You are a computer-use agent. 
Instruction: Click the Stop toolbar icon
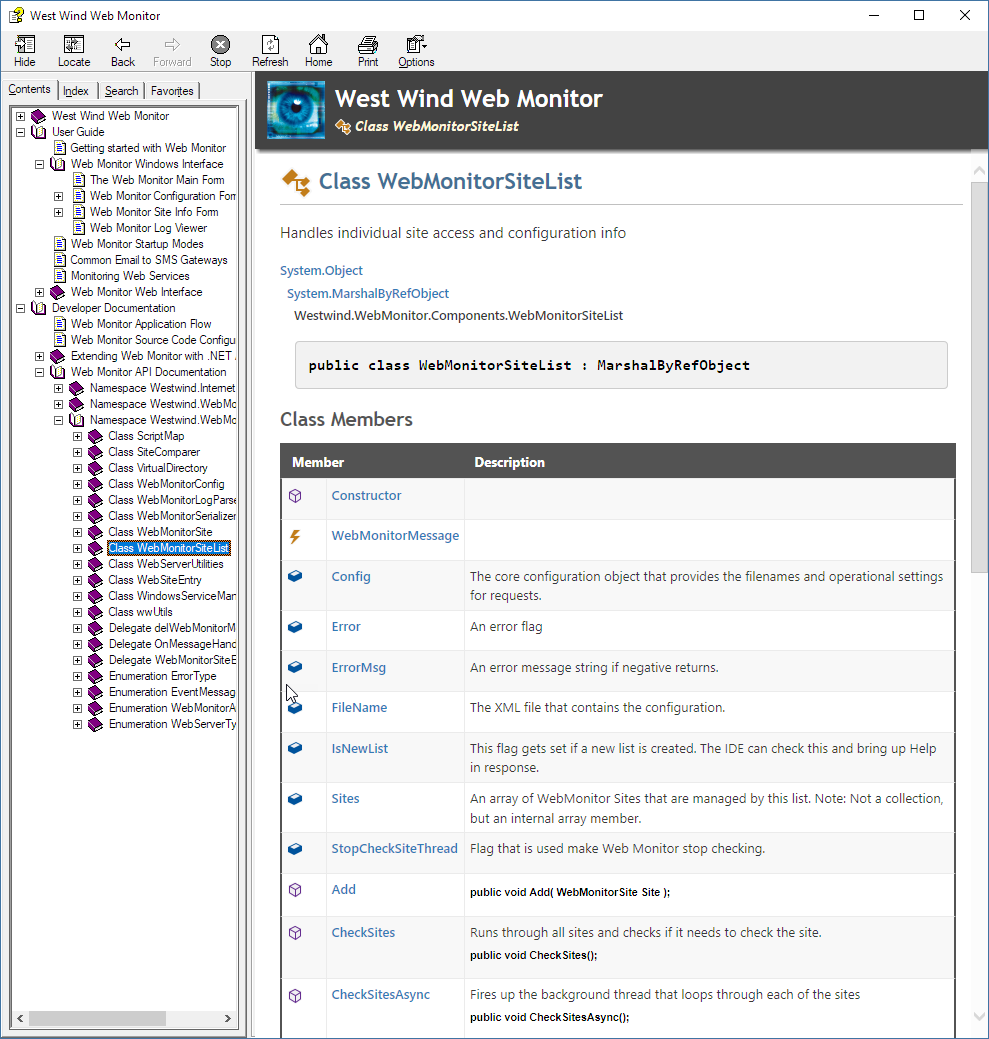click(220, 44)
